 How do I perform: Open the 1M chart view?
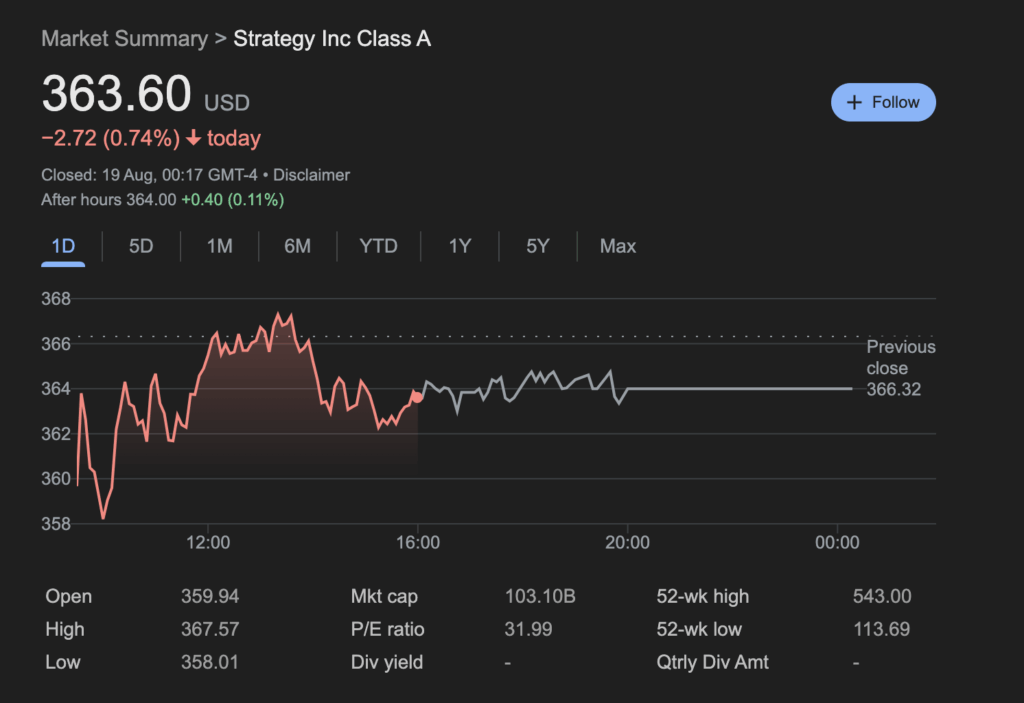click(219, 246)
